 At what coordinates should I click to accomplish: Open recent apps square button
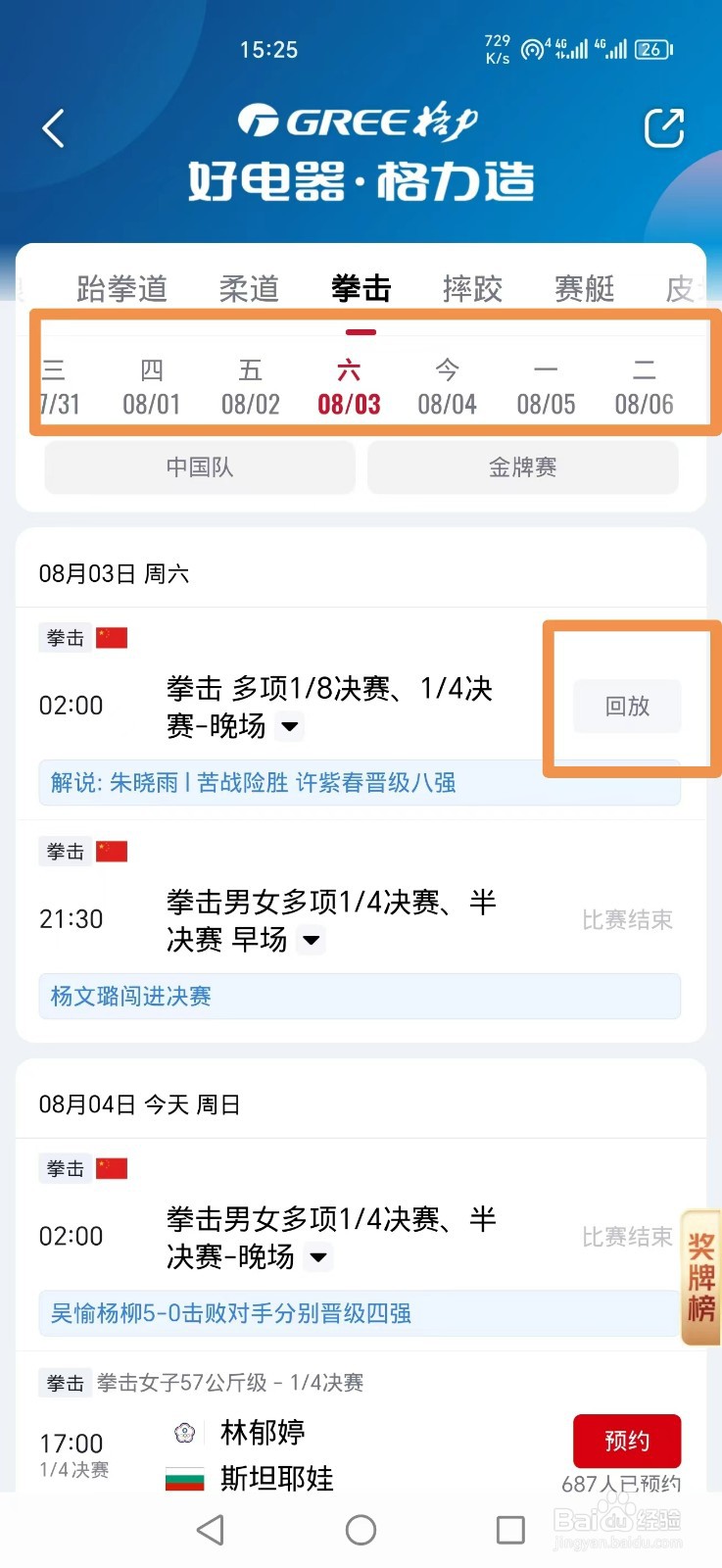[510, 1530]
